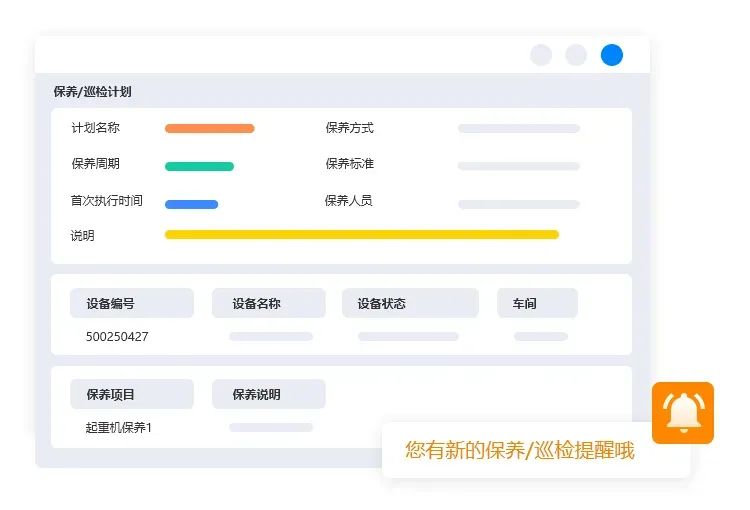Click the orange 计划名称 value bar
The image size is (750, 510).
[210, 128]
